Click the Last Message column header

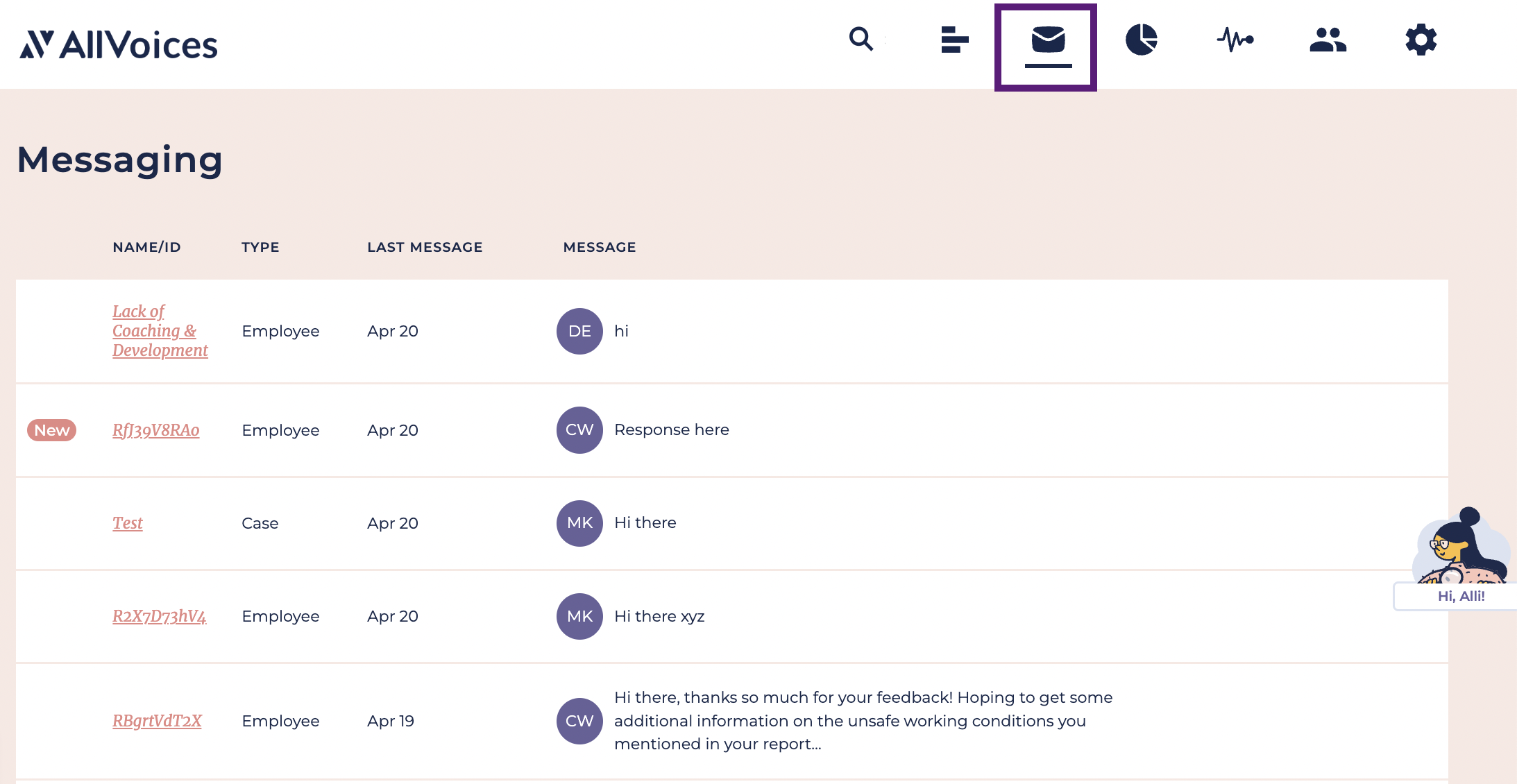(425, 247)
